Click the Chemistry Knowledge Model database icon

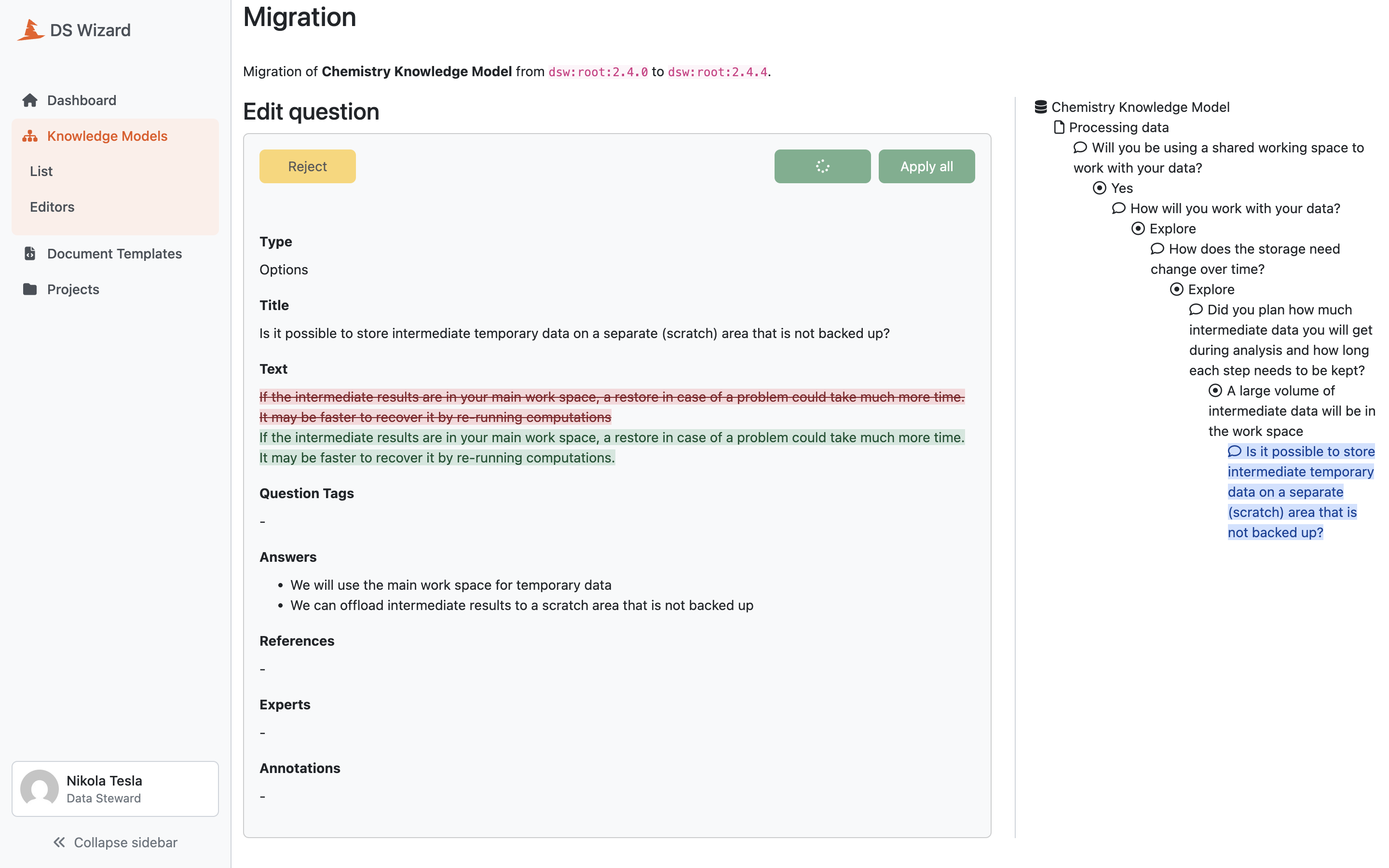click(1041, 107)
